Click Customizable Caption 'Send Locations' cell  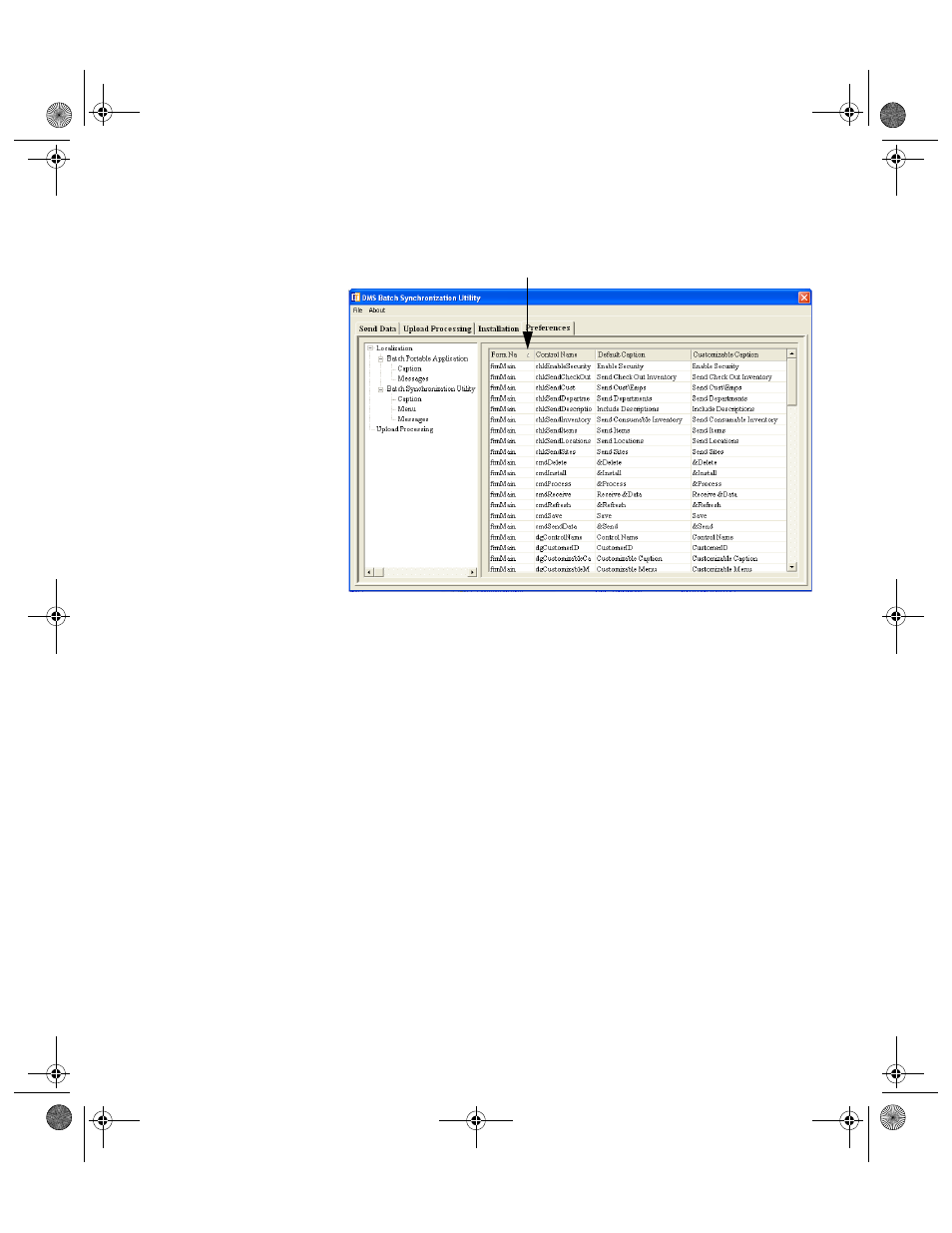(x=738, y=441)
